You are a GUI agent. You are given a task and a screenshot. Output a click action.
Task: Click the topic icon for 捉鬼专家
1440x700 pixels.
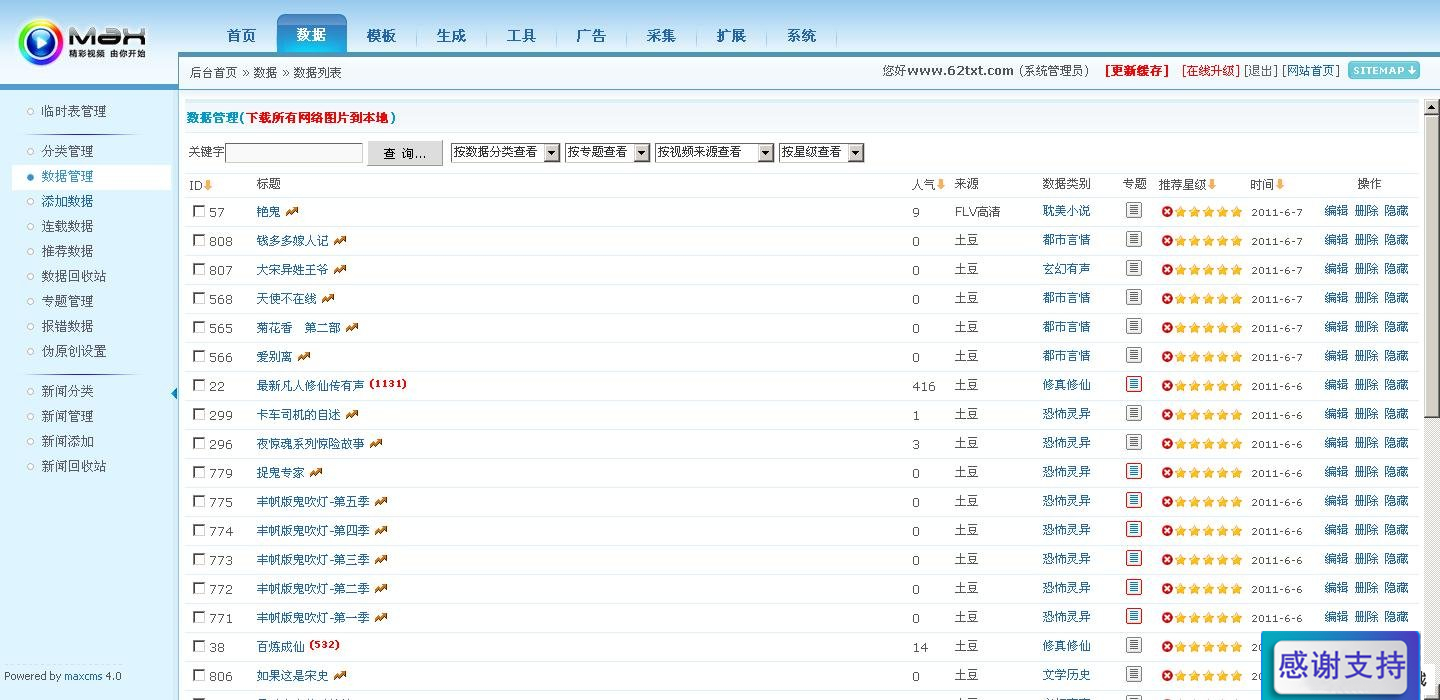[x=1133, y=471]
